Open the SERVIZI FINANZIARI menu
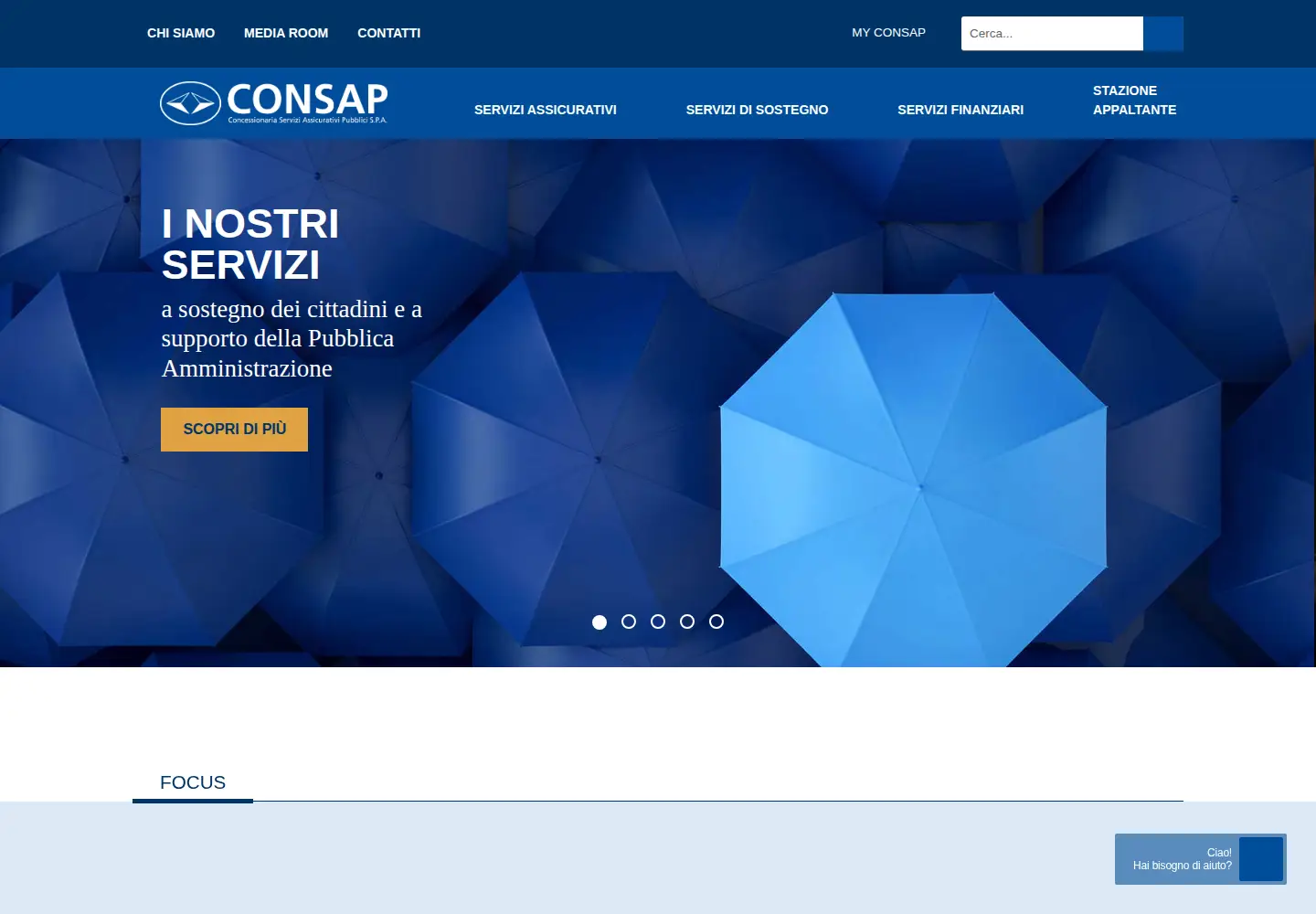This screenshot has height=914, width=1316. pyautogui.click(x=960, y=110)
